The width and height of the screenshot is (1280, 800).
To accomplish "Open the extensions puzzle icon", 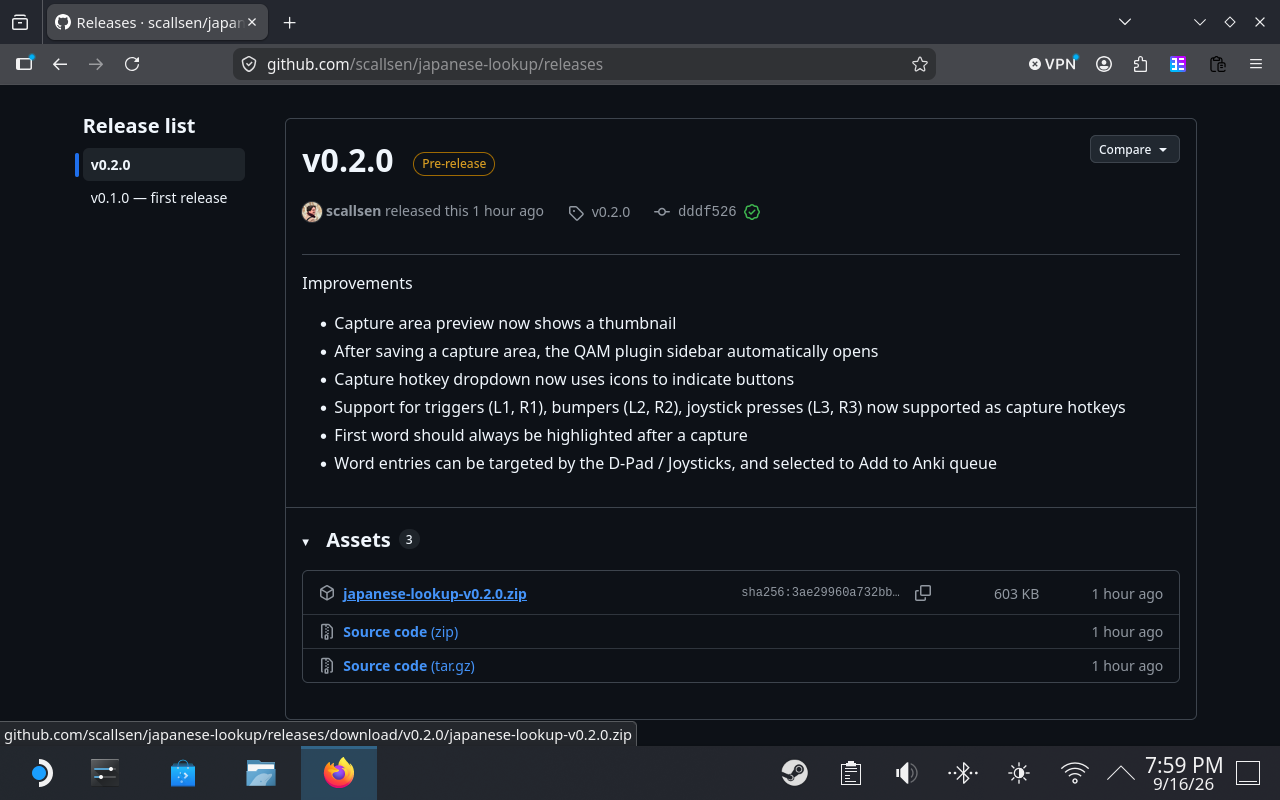I will 1141,64.
